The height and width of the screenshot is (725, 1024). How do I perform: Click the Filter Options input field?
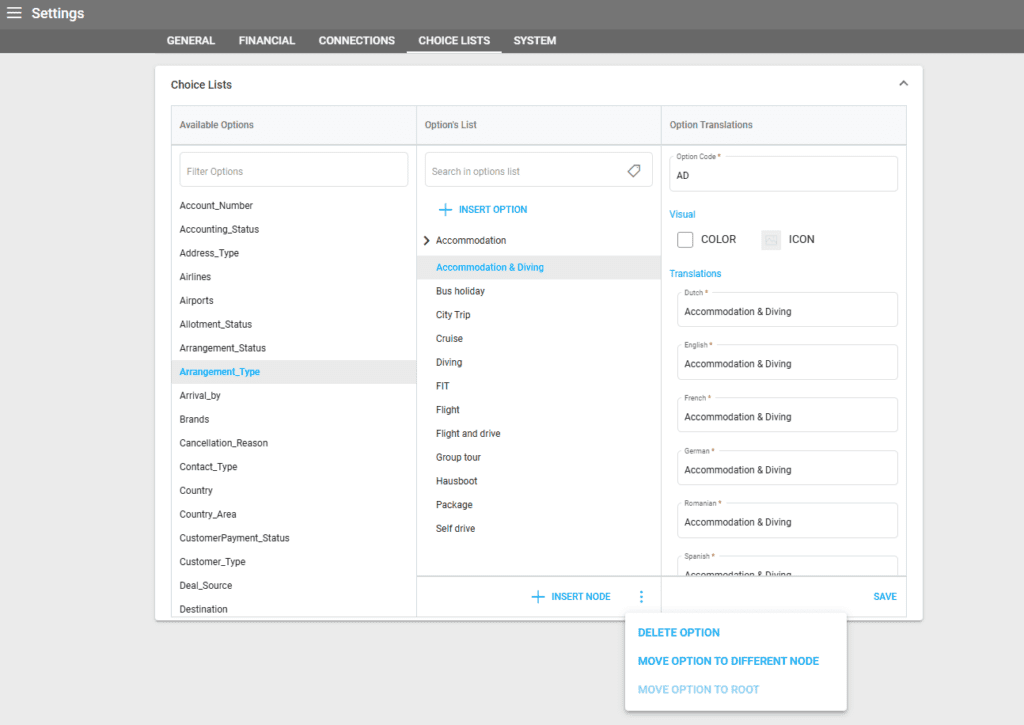coord(293,171)
